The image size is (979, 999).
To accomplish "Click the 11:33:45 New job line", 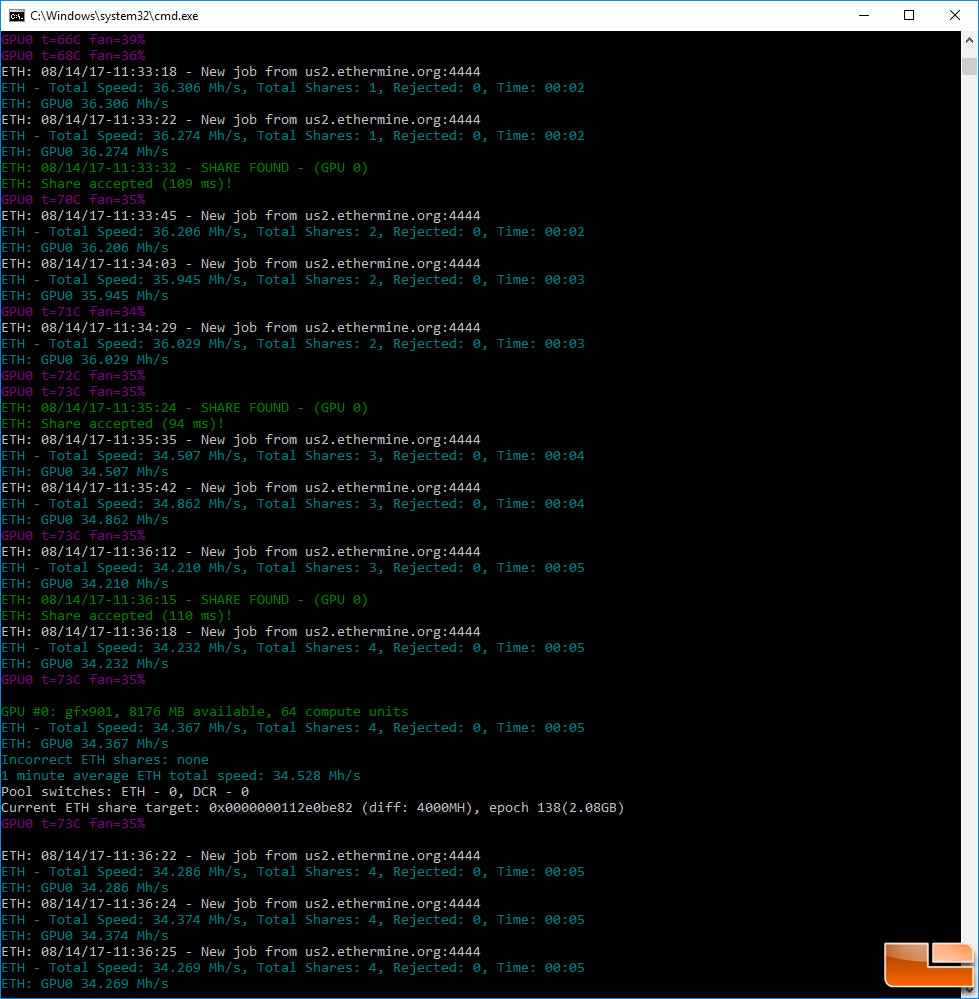I will (241, 215).
